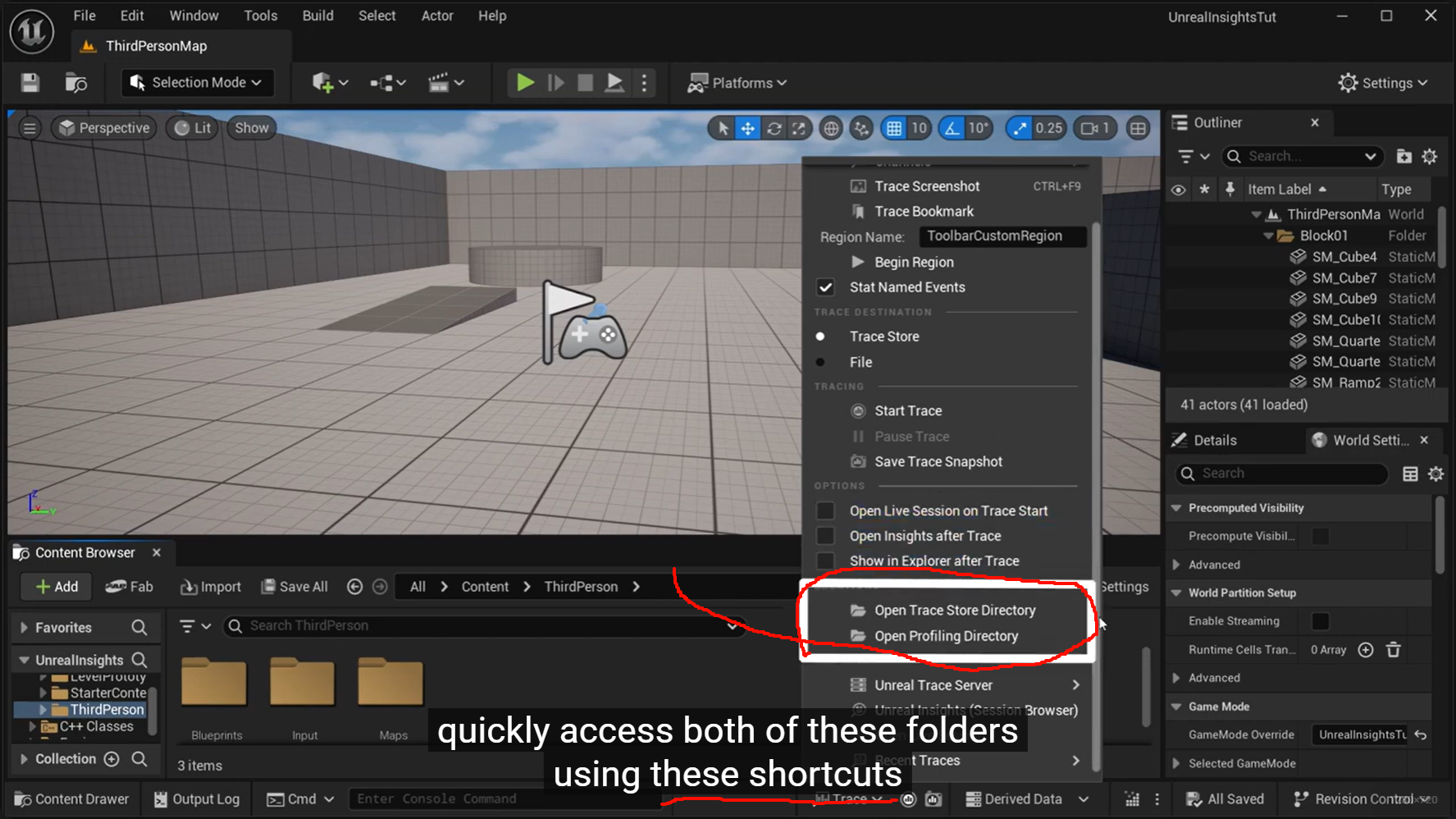1456x819 pixels.
Task: Click the Region Name text field
Action: (x=1002, y=236)
